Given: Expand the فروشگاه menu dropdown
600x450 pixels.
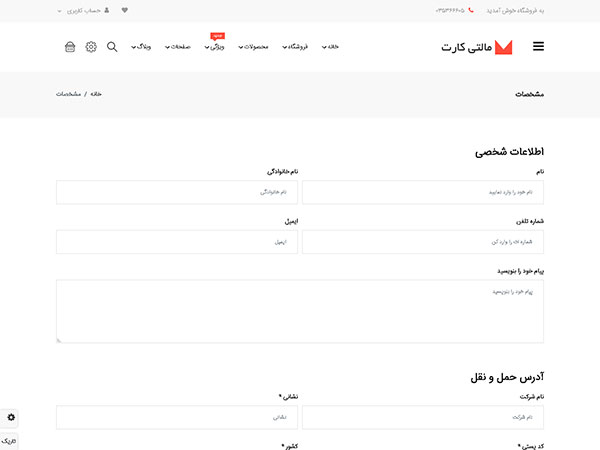Looking at the screenshot, I should point(294,47).
